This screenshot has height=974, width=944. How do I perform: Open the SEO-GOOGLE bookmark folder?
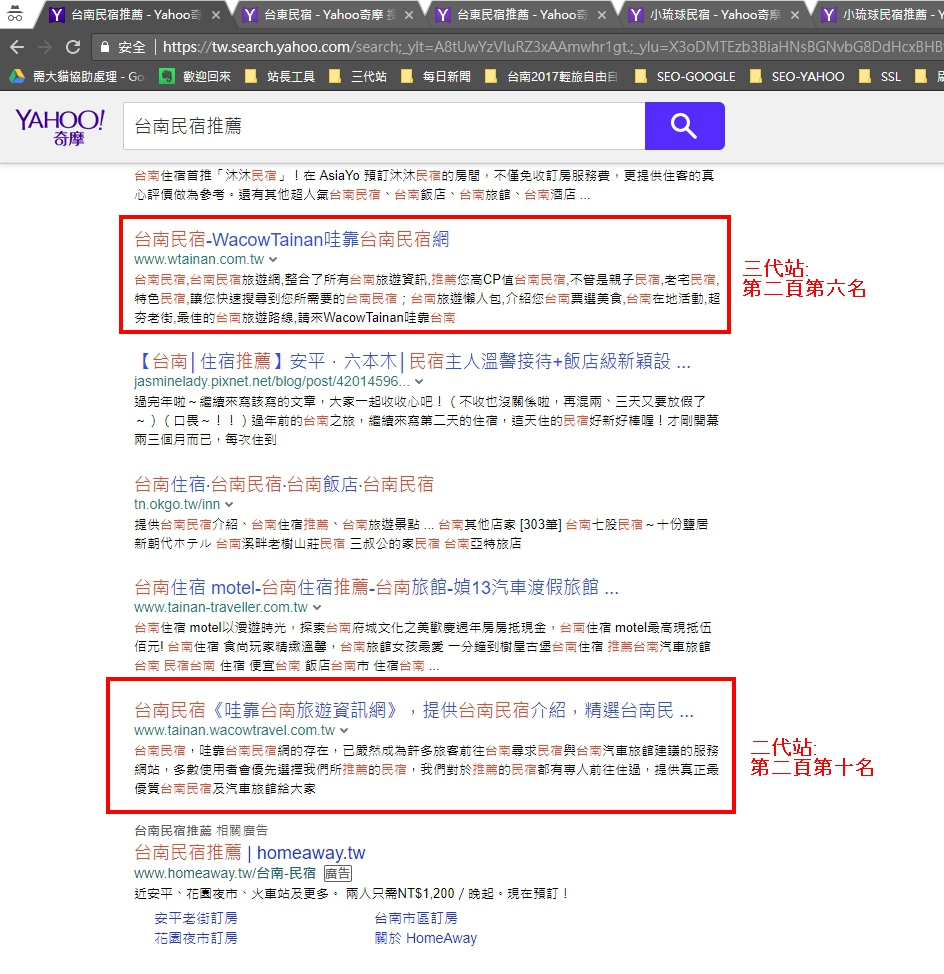685,76
